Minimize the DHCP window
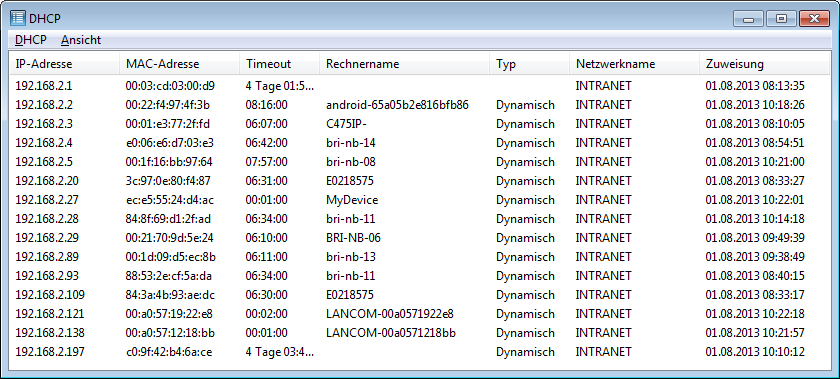 748,19
